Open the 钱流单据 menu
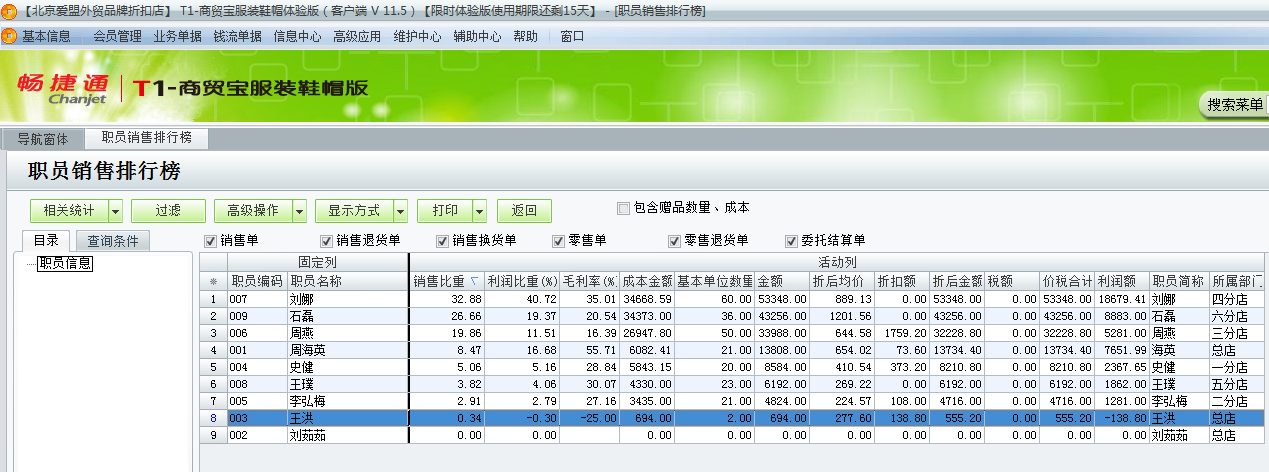 pyautogui.click(x=237, y=36)
